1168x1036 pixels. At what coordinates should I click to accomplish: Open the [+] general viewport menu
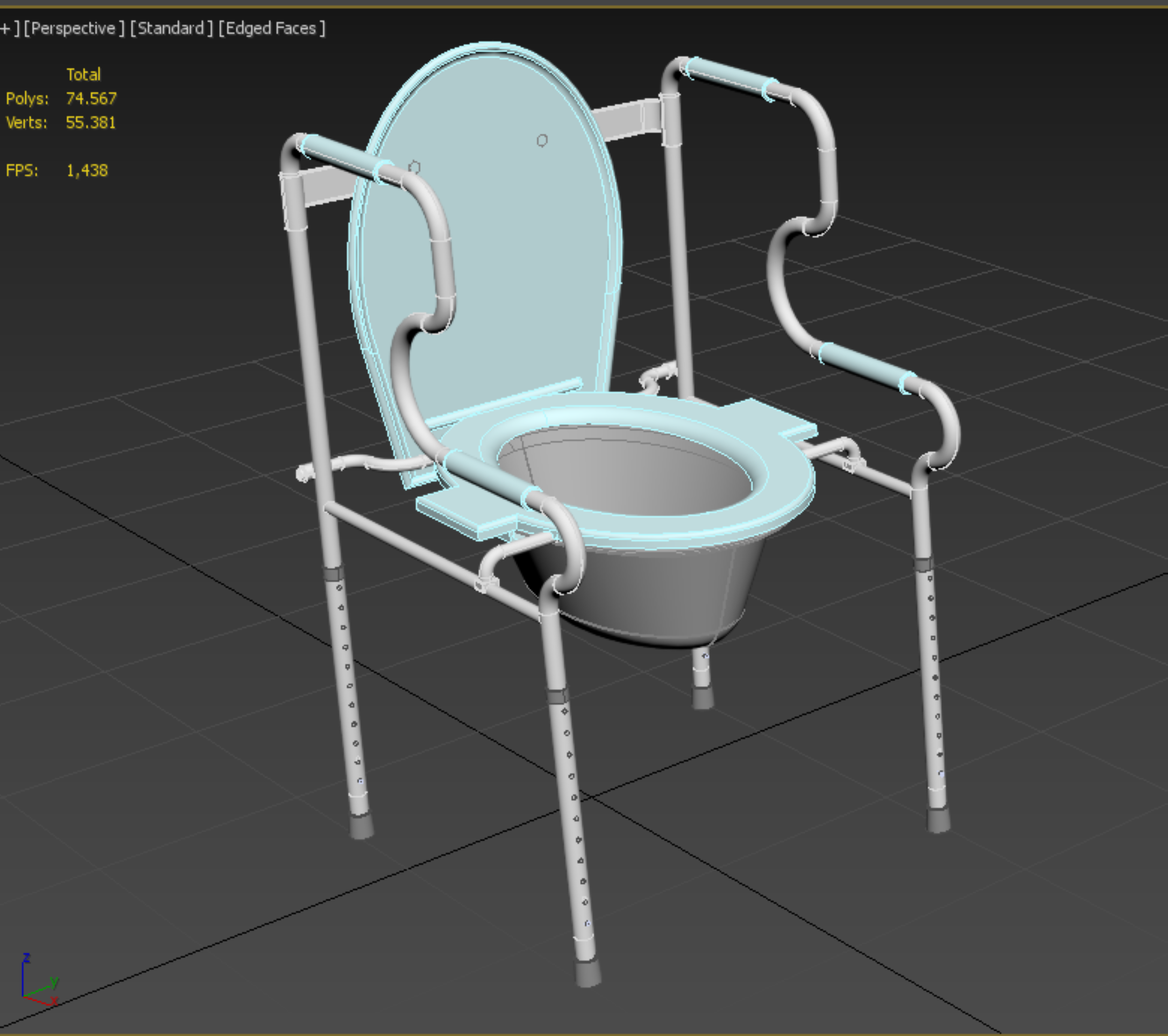click(x=6, y=28)
